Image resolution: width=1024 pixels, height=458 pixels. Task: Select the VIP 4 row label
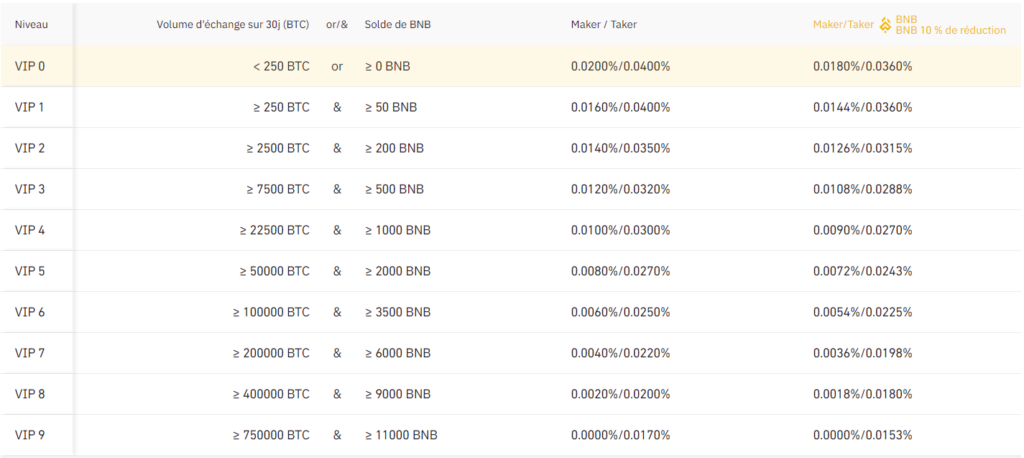[30, 230]
